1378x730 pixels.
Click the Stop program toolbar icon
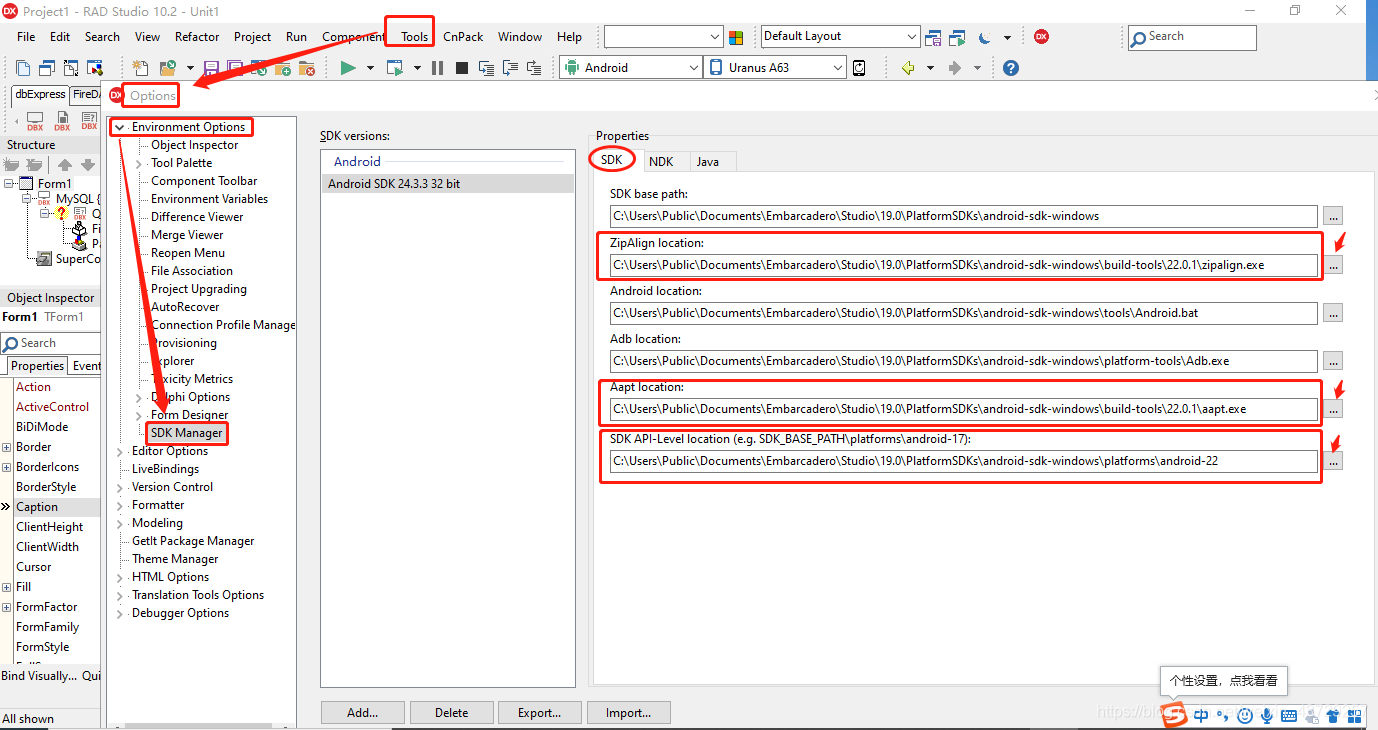click(461, 68)
